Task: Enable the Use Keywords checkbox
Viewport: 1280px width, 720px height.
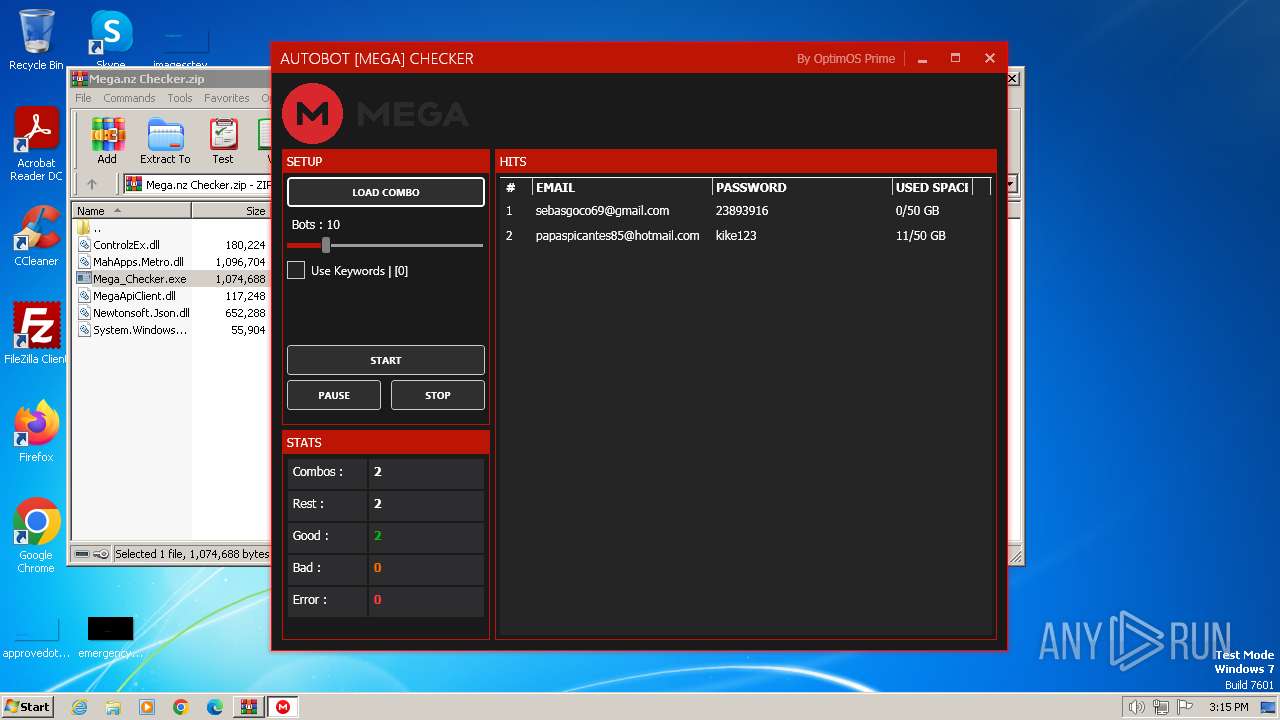Action: click(296, 270)
